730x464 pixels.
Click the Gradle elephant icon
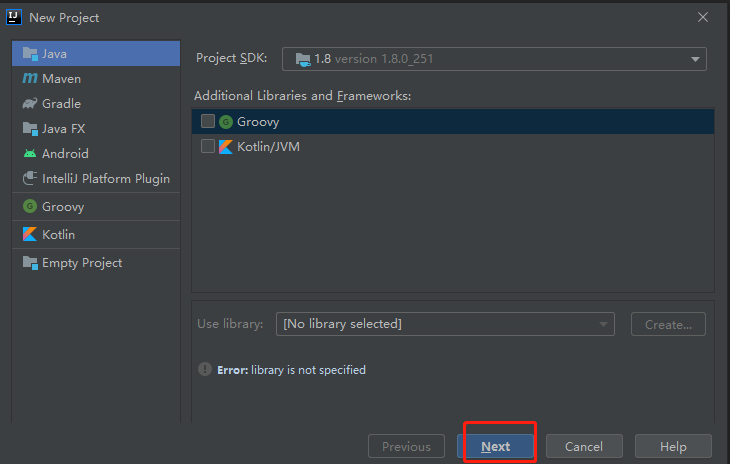point(30,103)
